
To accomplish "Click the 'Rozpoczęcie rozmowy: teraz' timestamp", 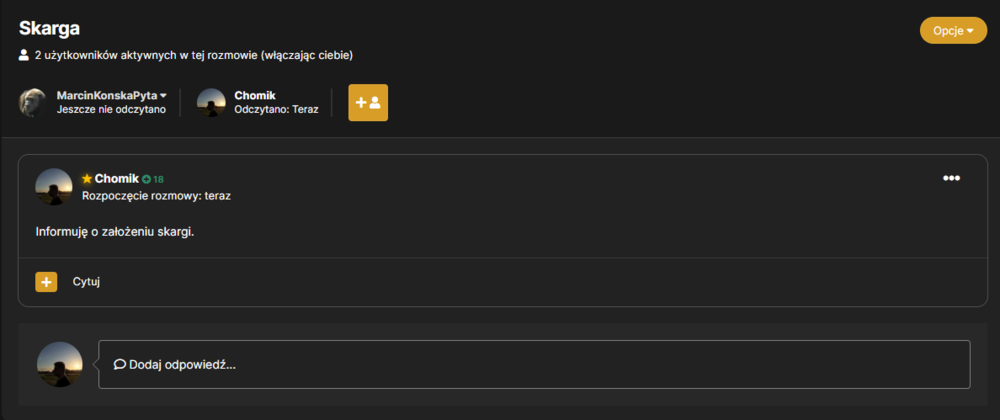I will point(156,196).
